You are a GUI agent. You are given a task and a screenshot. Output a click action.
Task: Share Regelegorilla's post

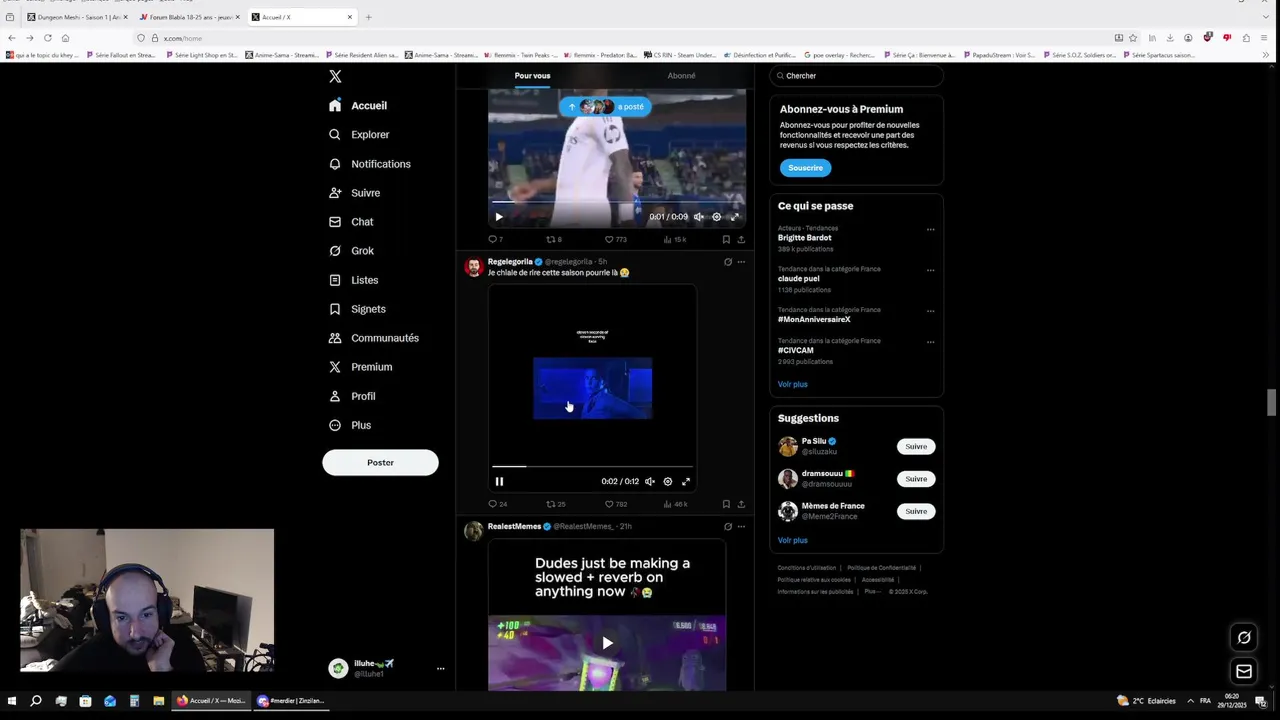741,504
